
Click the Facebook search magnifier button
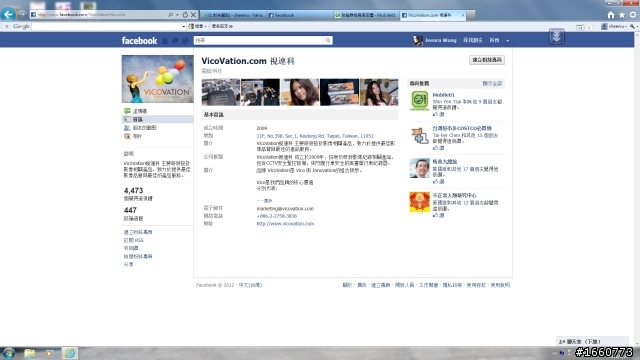pyautogui.click(x=328, y=40)
